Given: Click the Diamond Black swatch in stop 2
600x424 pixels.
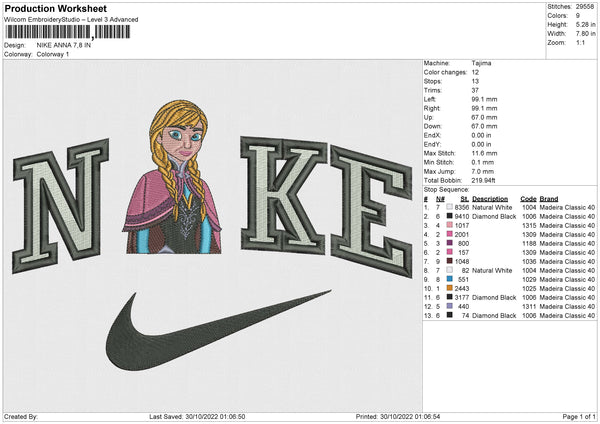Looking at the screenshot, I should click(449, 216).
